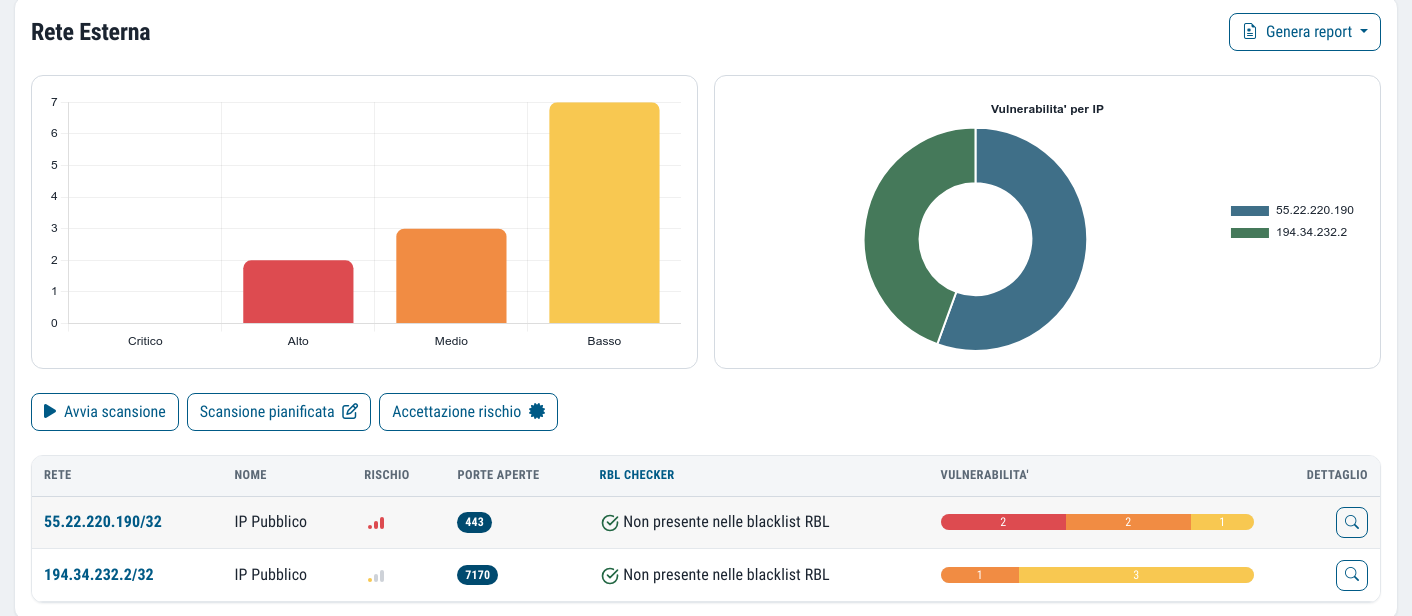
Task: Open Accettazione rischio
Action: point(468,412)
